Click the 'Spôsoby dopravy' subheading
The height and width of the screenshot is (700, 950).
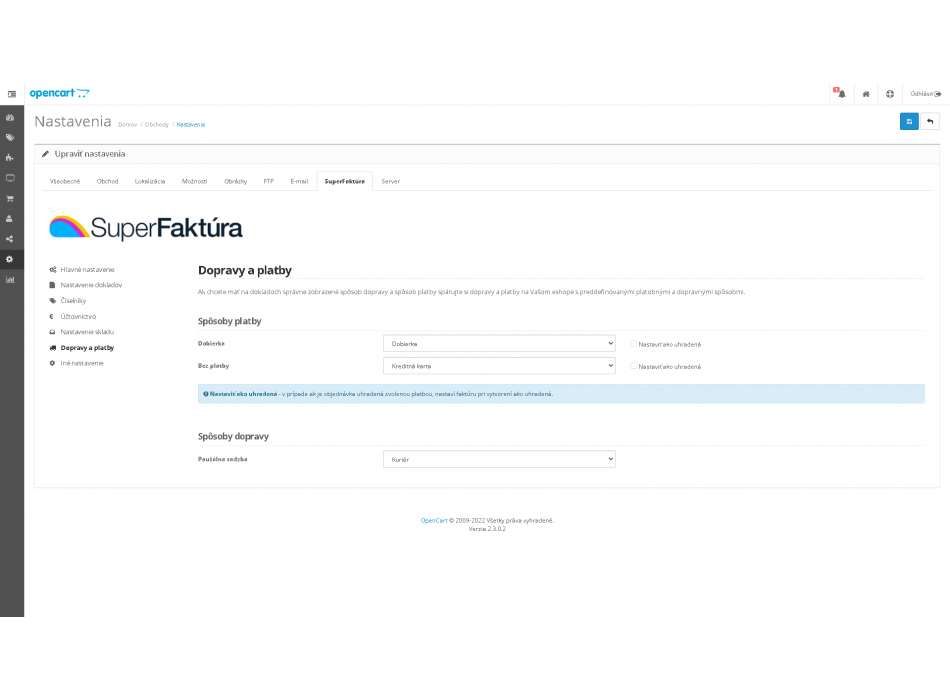pyautogui.click(x=233, y=436)
